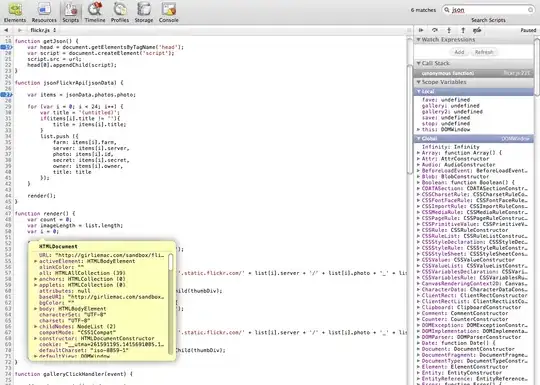Viewport: 540px width, 385px height.
Task: Click the step over debugger icon
Action: pos(435,30)
